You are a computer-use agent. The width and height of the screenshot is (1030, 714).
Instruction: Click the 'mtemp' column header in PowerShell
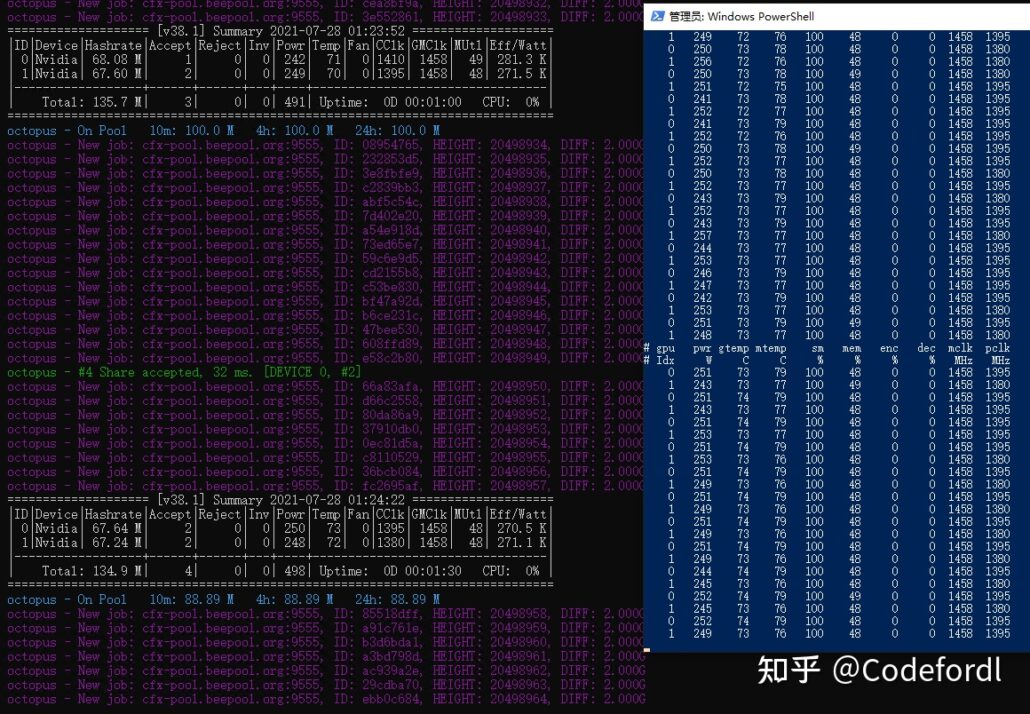click(x=771, y=348)
